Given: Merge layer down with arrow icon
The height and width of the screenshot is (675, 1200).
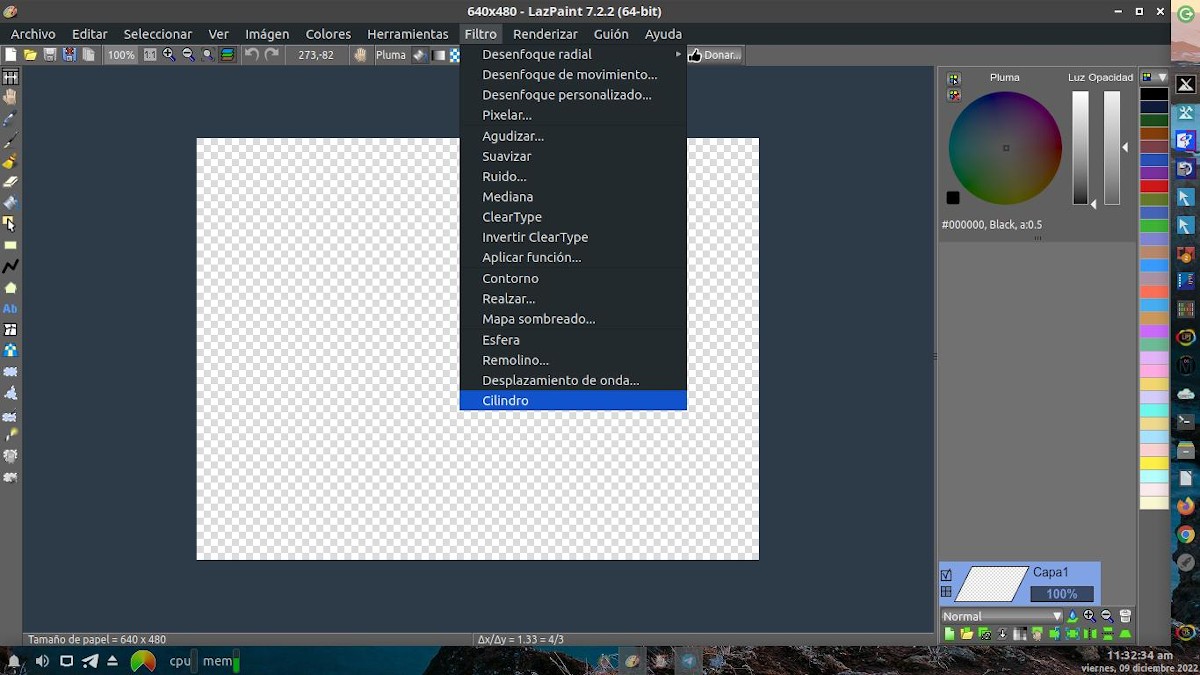Looking at the screenshot, I should point(1003,634).
